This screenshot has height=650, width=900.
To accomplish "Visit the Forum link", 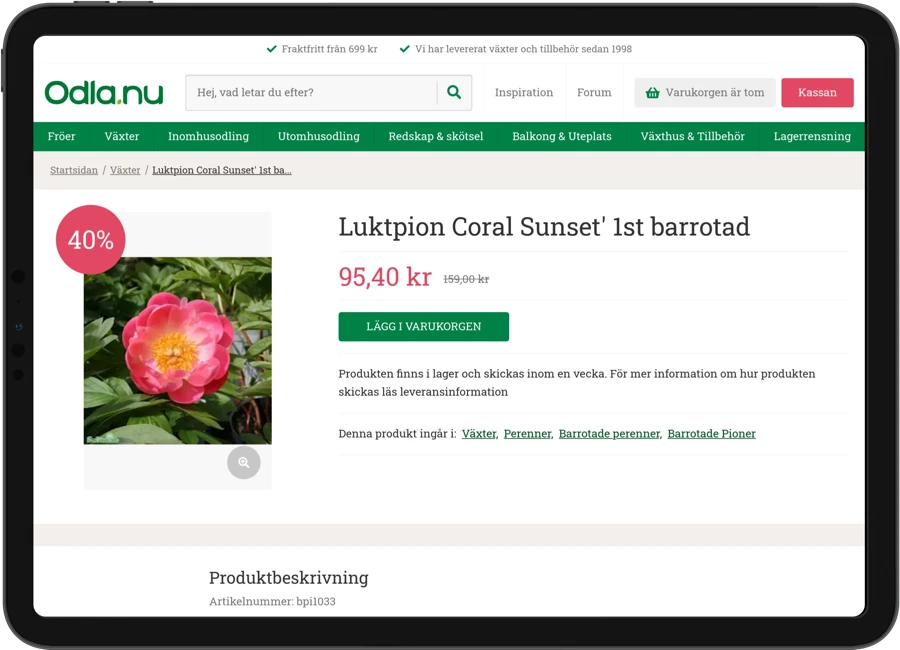I will [x=593, y=93].
